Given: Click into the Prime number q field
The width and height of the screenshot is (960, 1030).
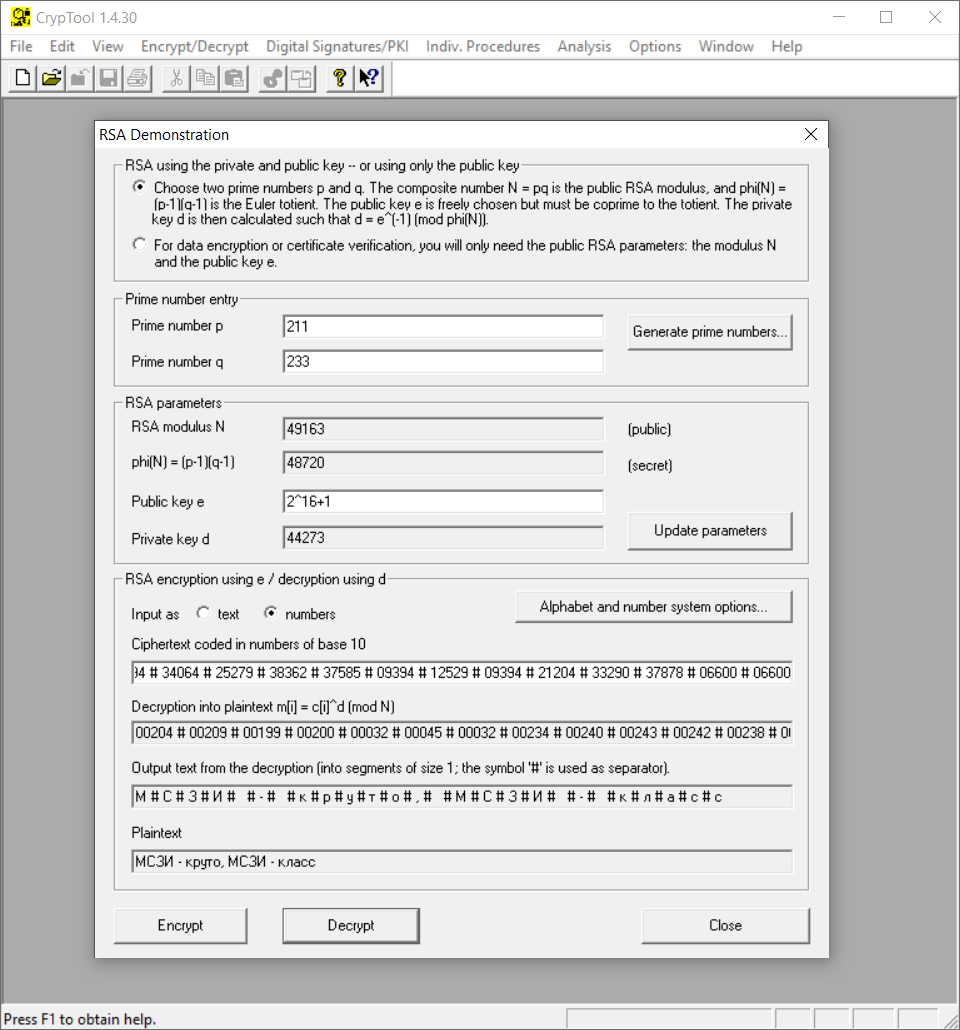Looking at the screenshot, I should click(x=443, y=361).
